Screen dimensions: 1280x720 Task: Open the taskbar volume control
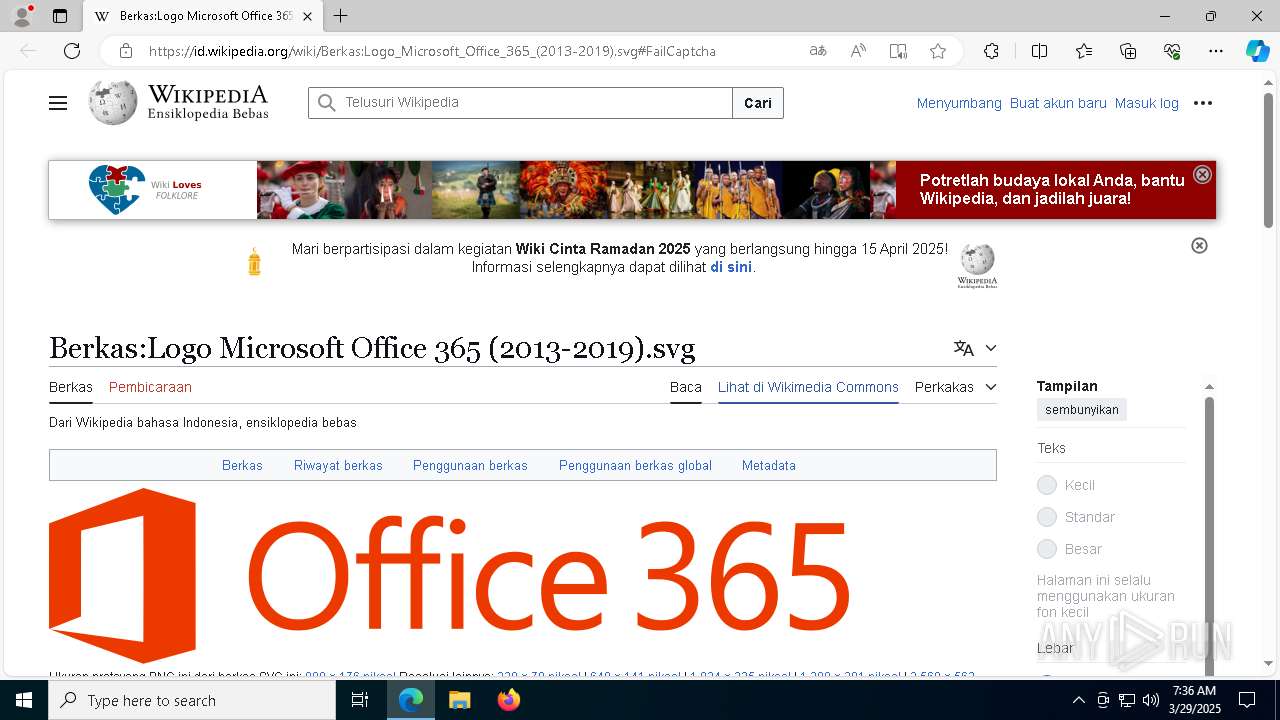[x=1150, y=700]
